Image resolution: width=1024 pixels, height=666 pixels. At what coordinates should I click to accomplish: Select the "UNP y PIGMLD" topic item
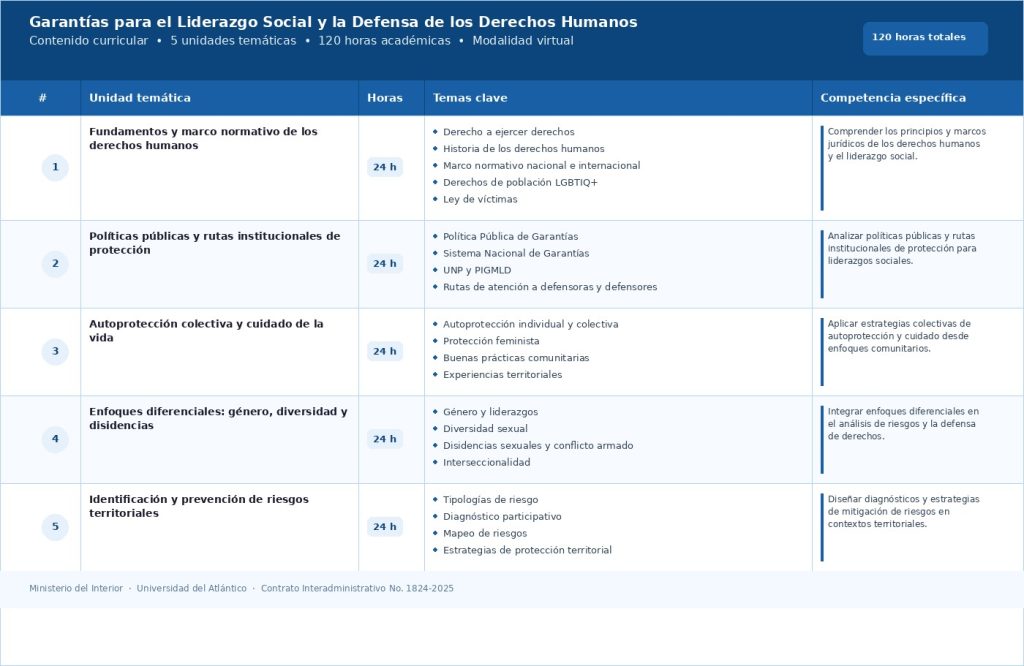479,270
